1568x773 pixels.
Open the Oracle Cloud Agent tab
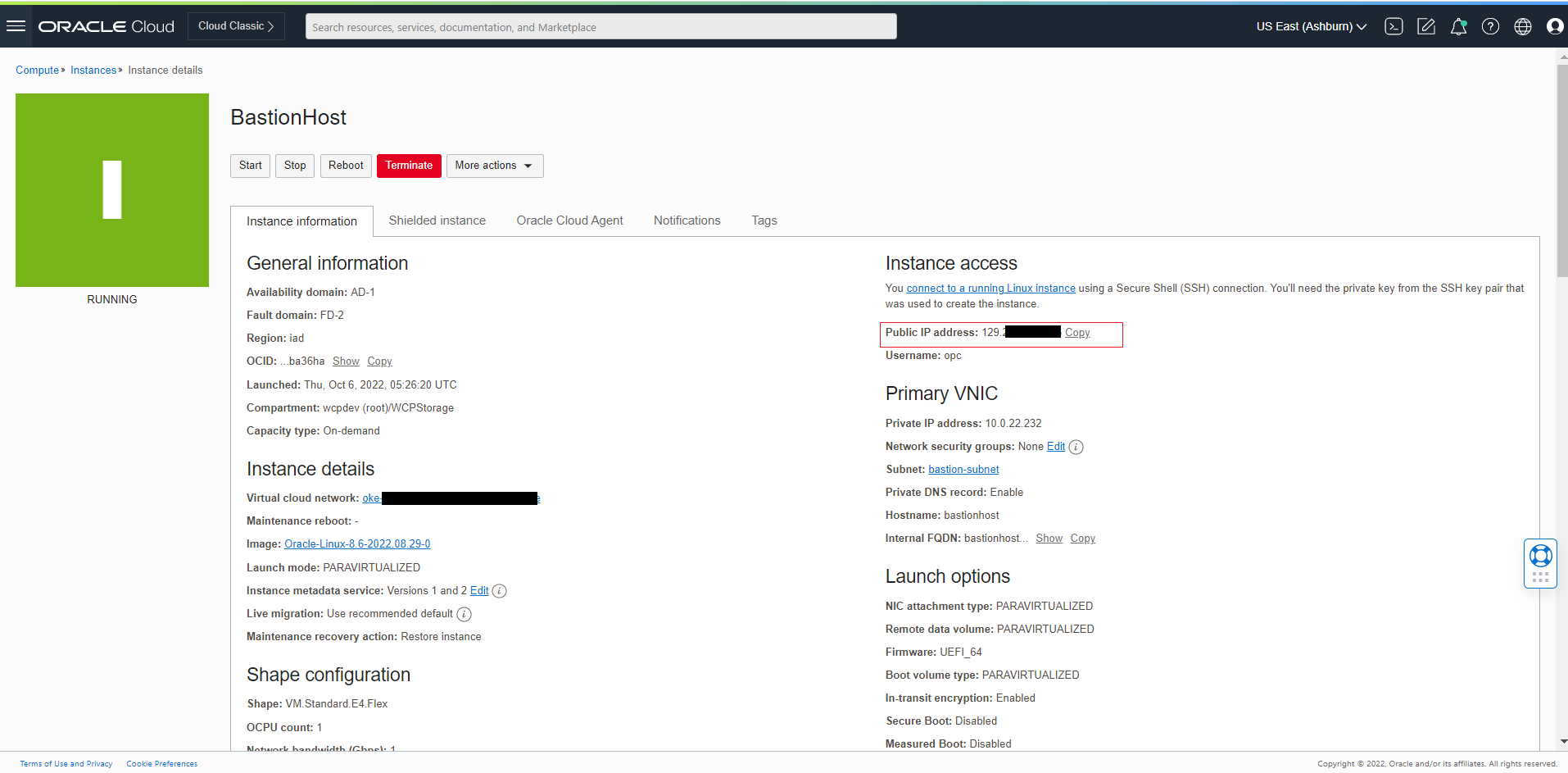[569, 221]
